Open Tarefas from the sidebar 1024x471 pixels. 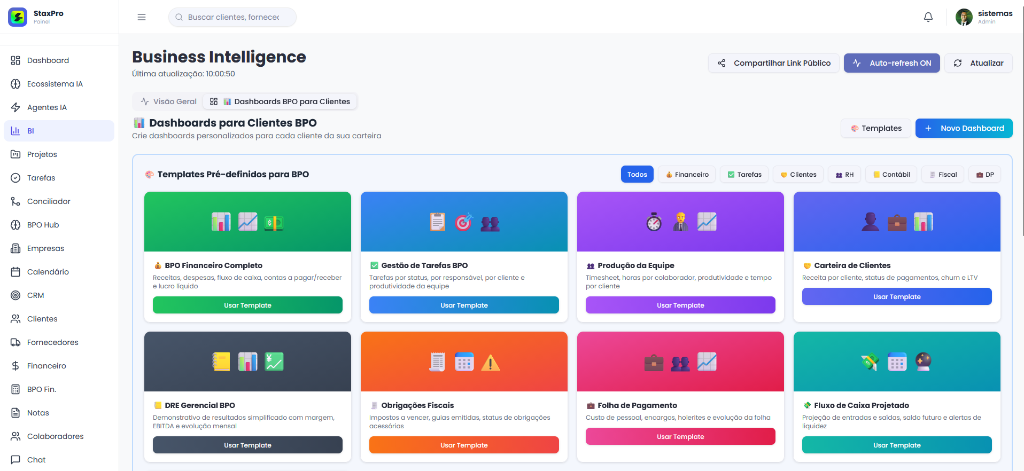tap(59, 178)
